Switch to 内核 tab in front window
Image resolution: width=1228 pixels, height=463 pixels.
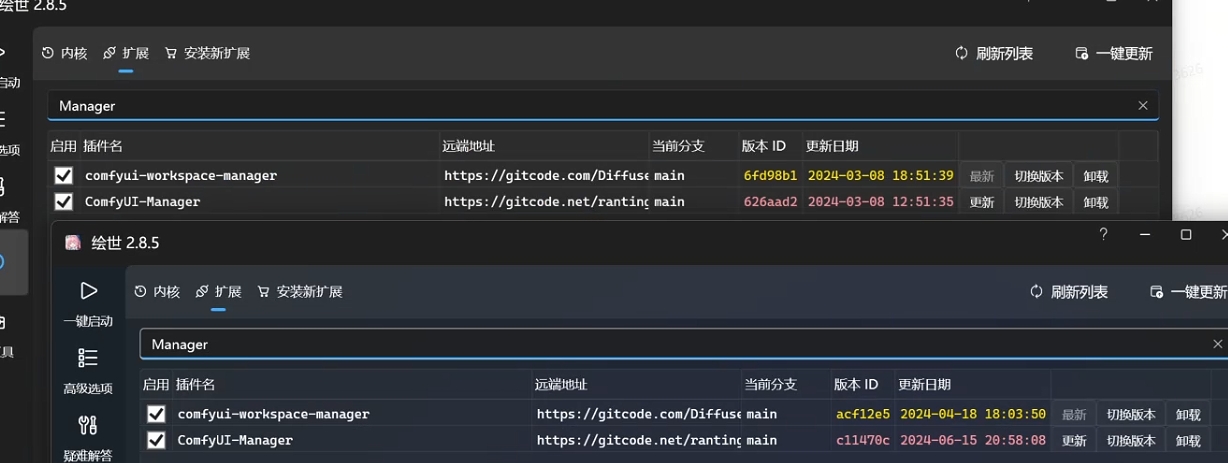click(157, 292)
